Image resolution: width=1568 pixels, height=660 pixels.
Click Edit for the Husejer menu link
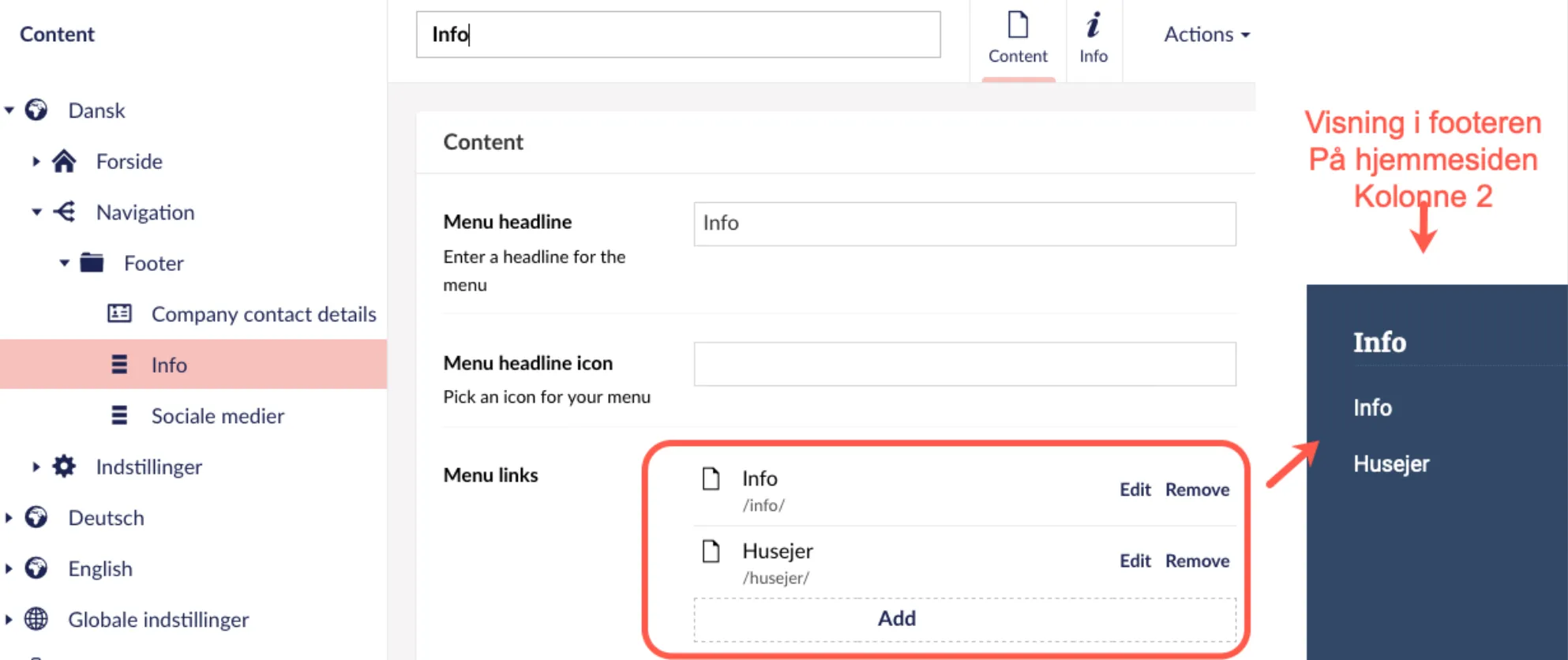pos(1135,561)
